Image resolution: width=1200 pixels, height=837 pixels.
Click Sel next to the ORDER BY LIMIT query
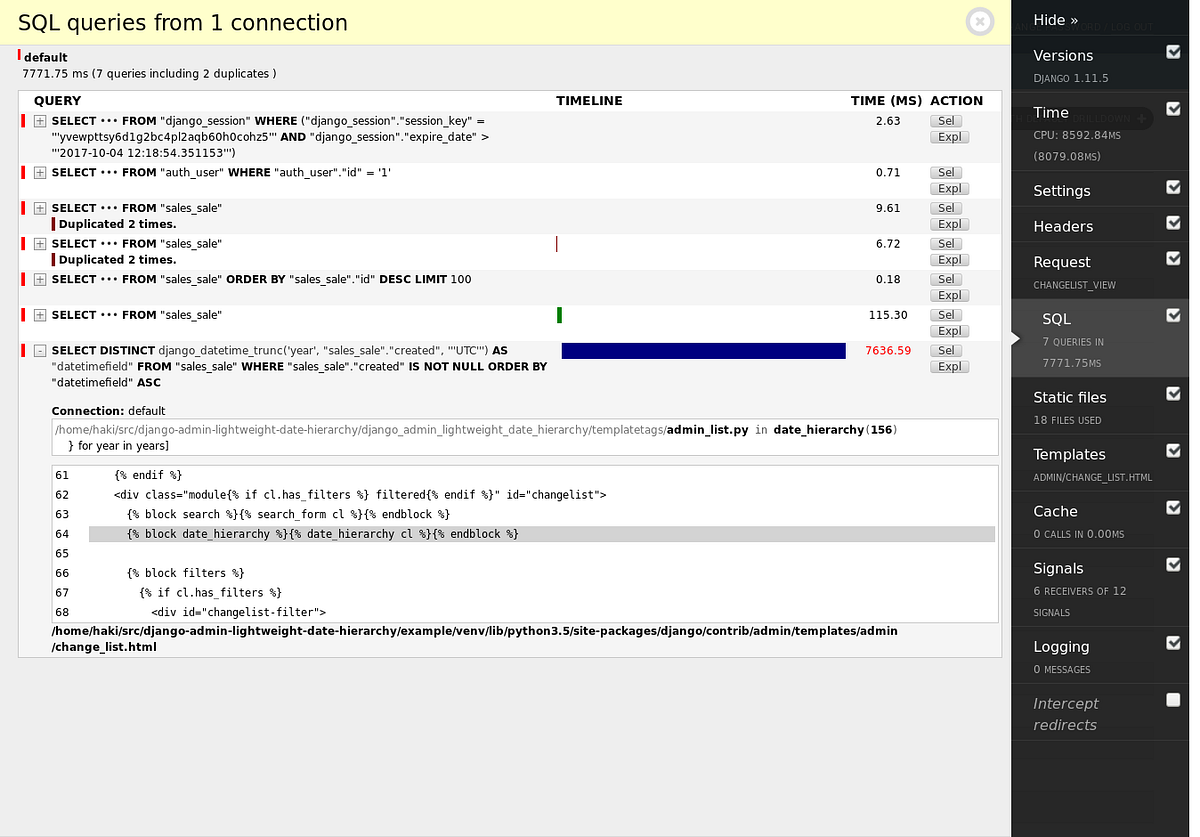[x=946, y=279]
